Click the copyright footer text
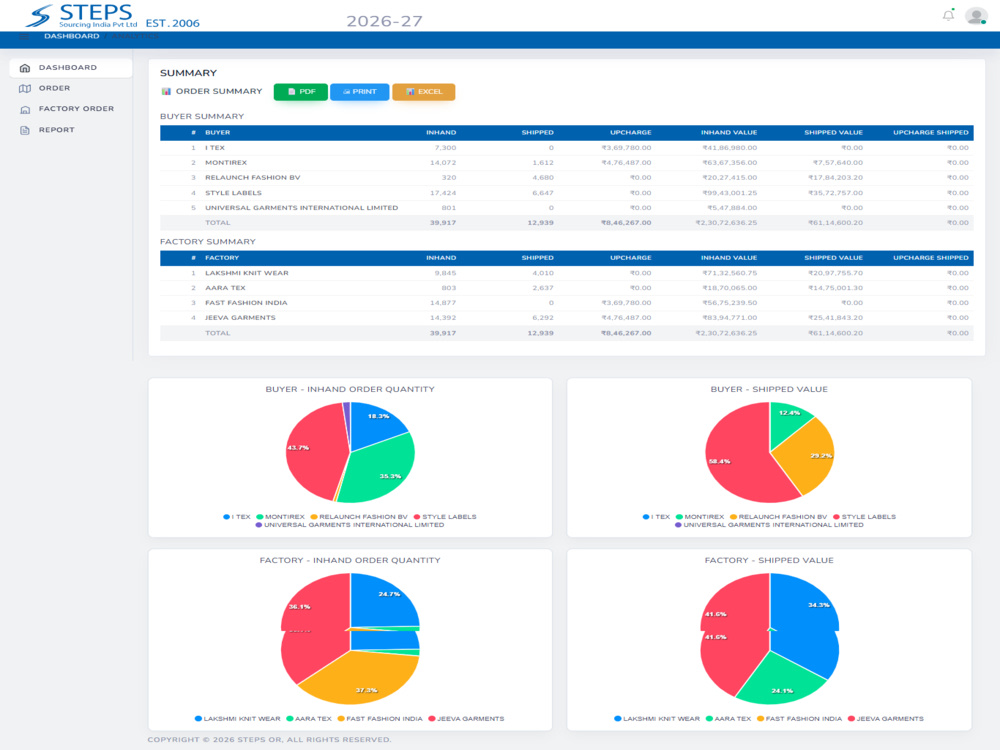The width and height of the screenshot is (1000, 750). (269, 740)
